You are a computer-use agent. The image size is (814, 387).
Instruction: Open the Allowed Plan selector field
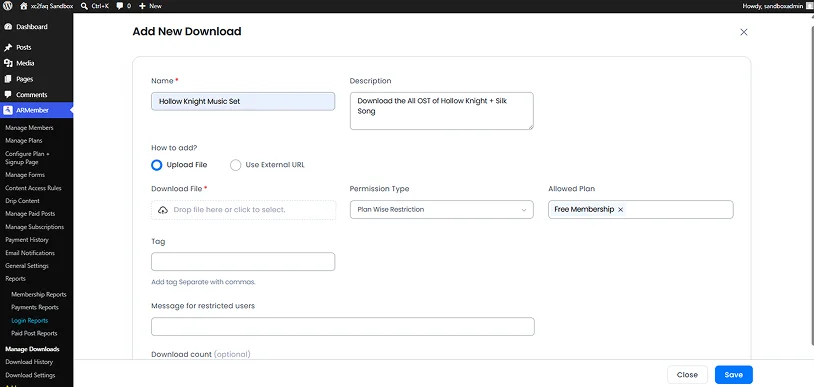641,209
